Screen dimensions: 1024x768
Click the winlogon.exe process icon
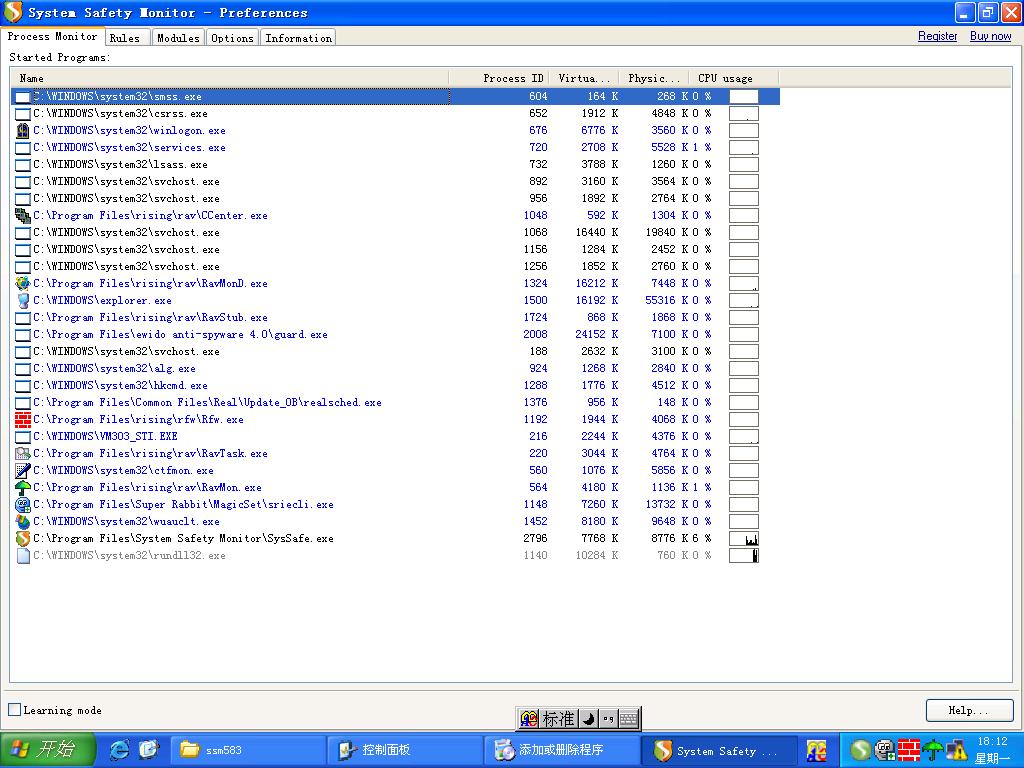coord(23,130)
